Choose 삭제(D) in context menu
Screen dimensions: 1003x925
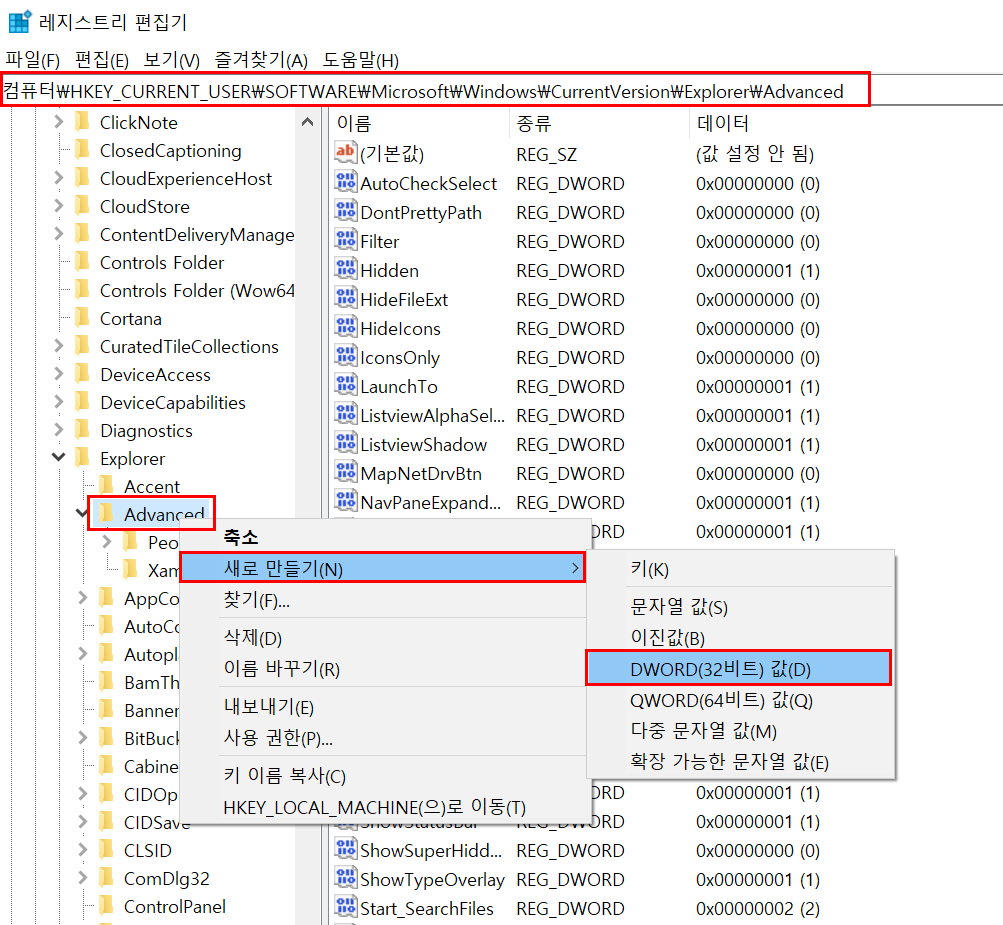click(383, 637)
